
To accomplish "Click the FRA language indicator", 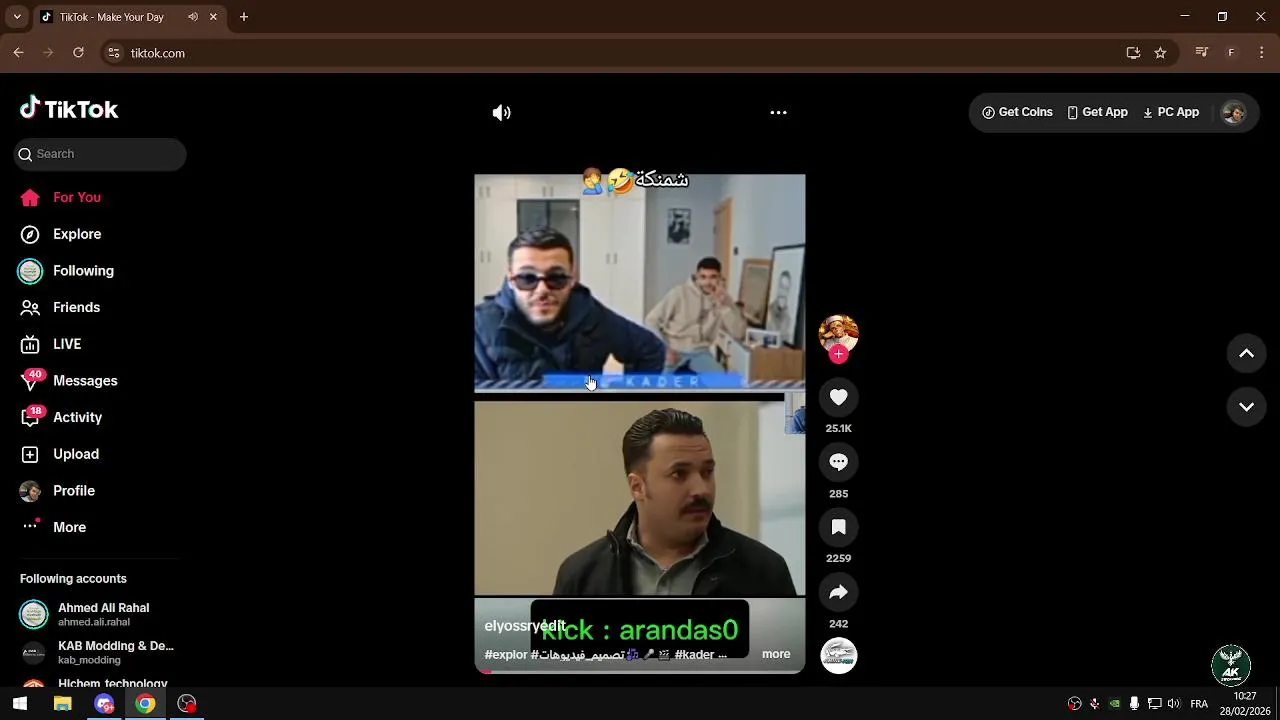I will click(x=1199, y=704).
